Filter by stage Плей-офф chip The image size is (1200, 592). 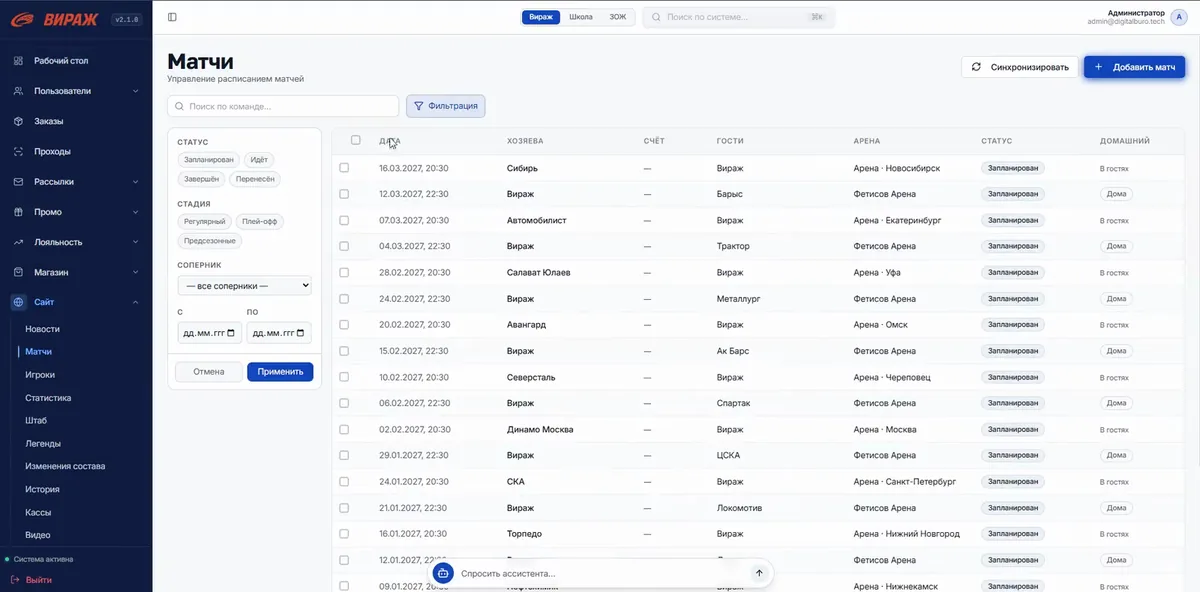pyautogui.click(x=259, y=222)
